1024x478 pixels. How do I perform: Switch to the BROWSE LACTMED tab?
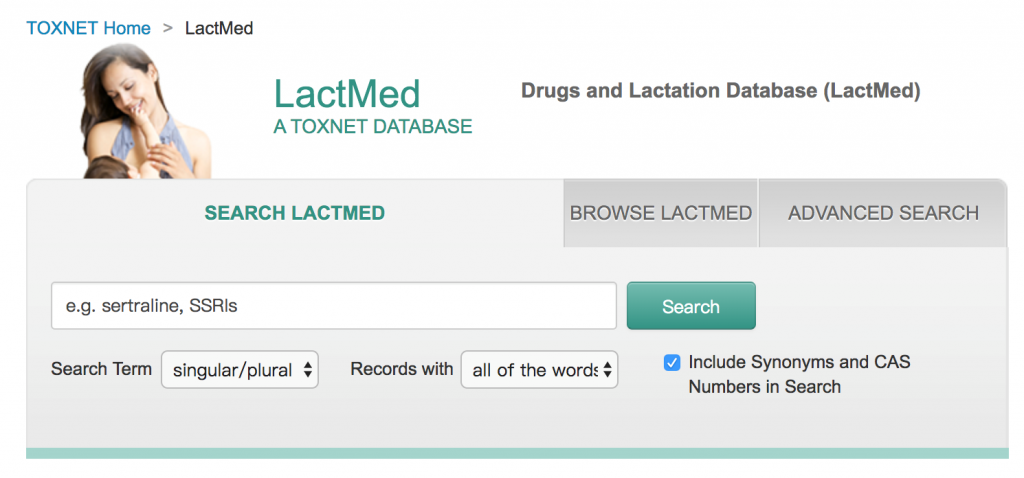[x=660, y=213]
